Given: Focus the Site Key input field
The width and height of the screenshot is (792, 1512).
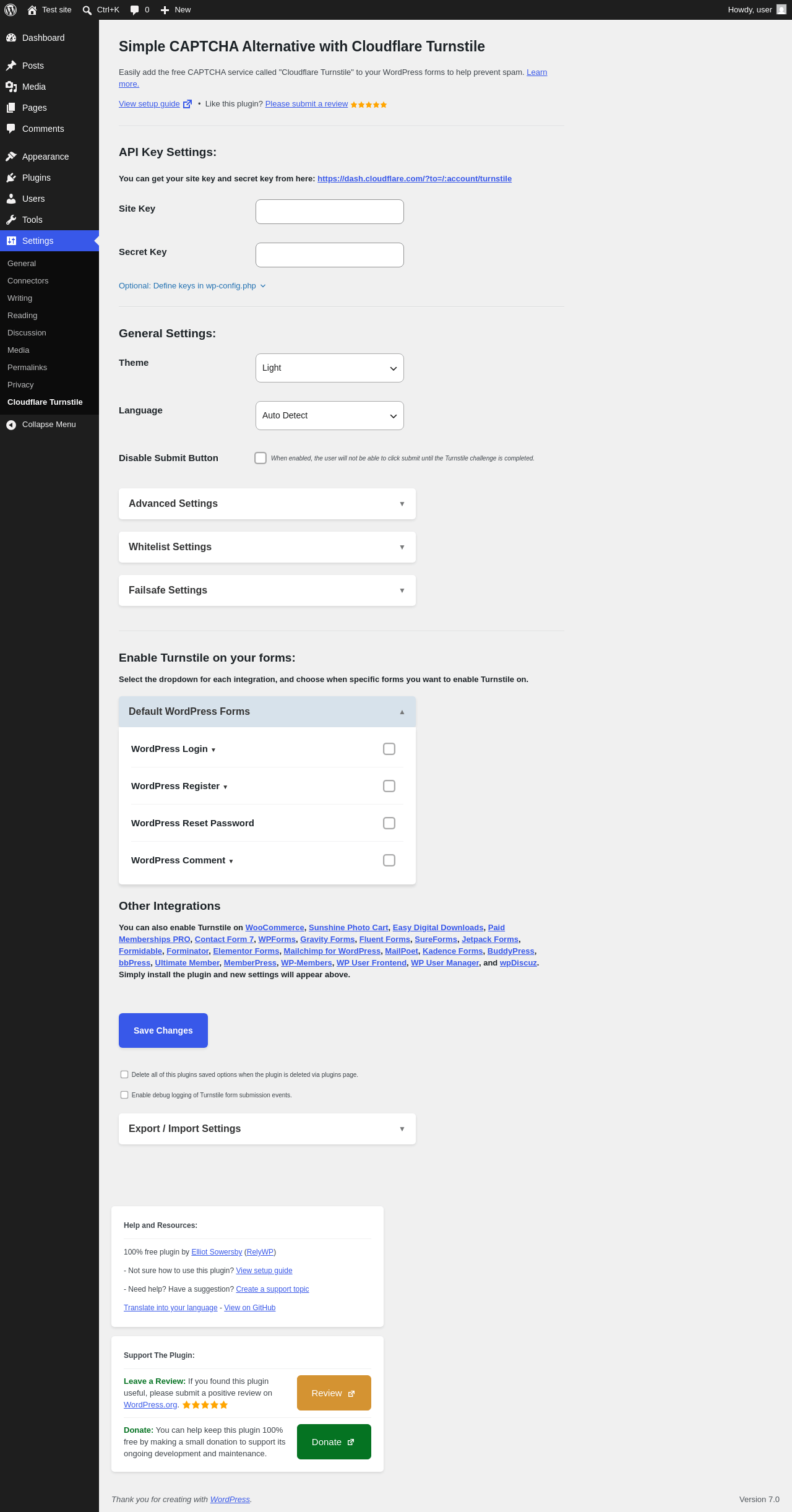Looking at the screenshot, I should click(x=330, y=212).
